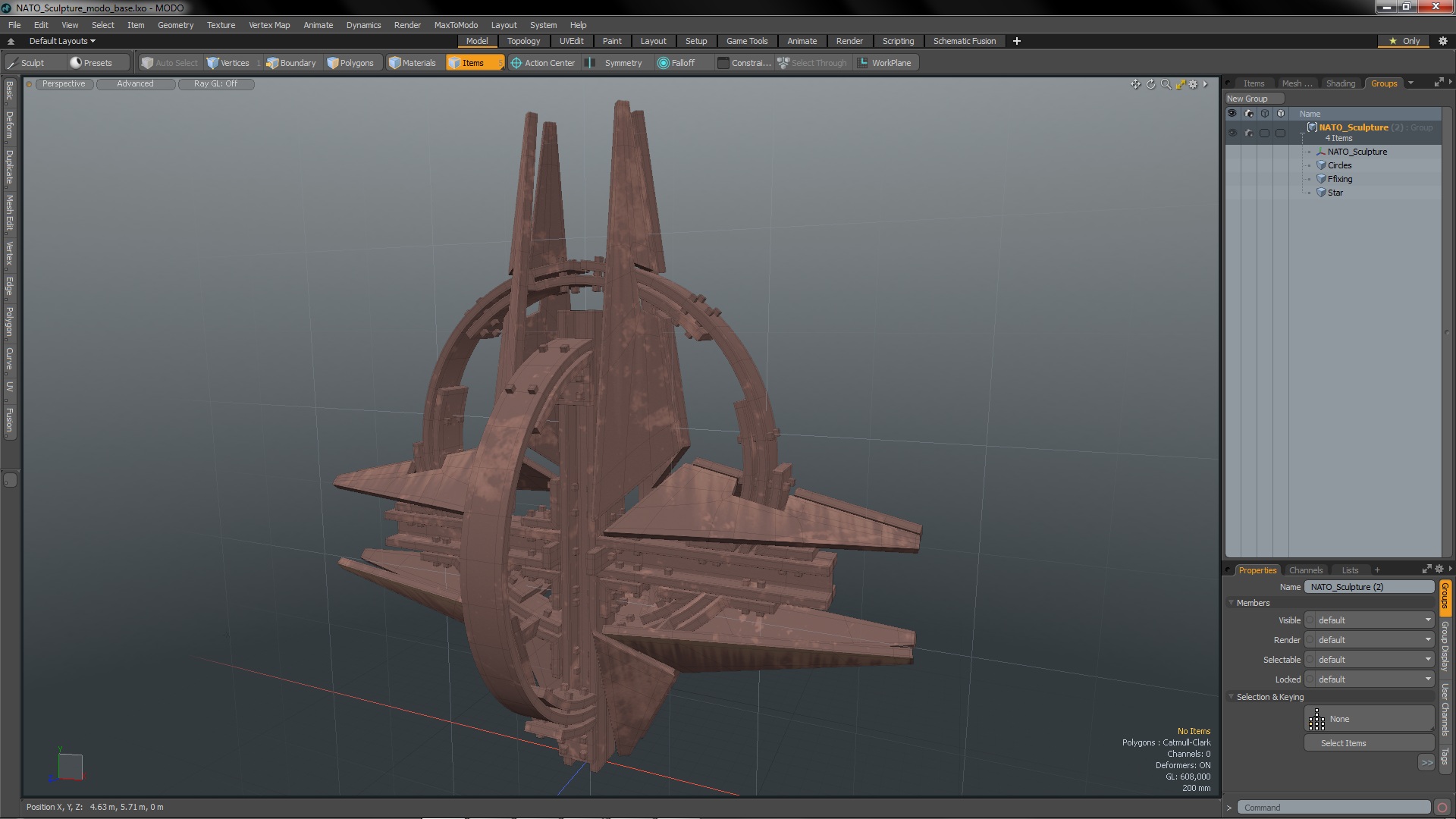Toggle visibility of NATO_Sculpture group
Viewport: 1456px width, 819px height.
pos(1232,133)
